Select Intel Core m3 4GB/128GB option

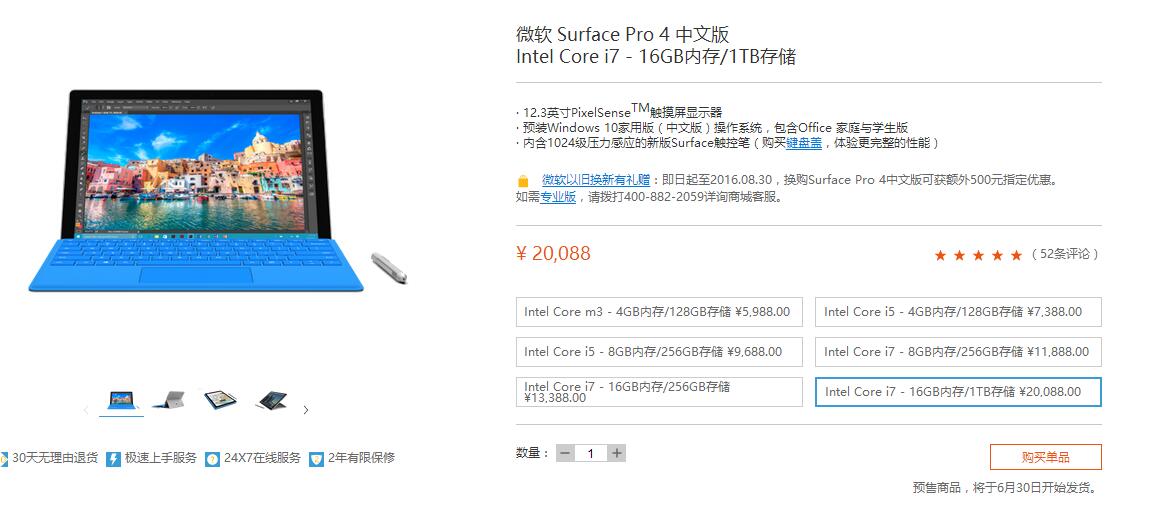pos(659,312)
